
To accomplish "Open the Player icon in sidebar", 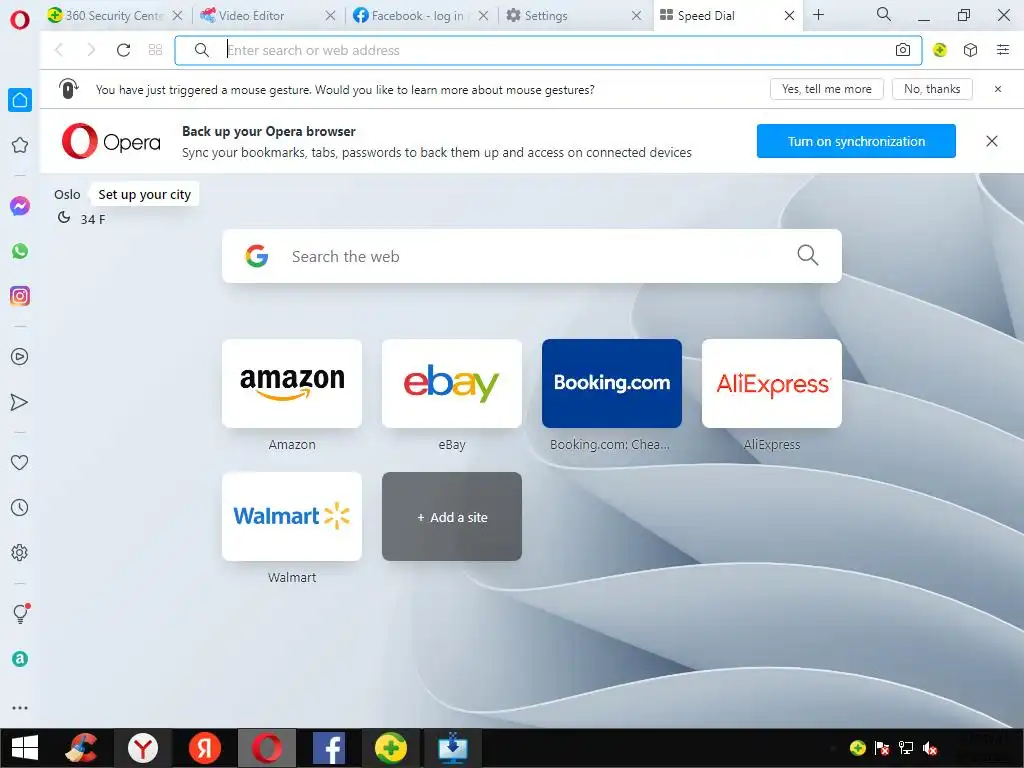I will [20, 357].
